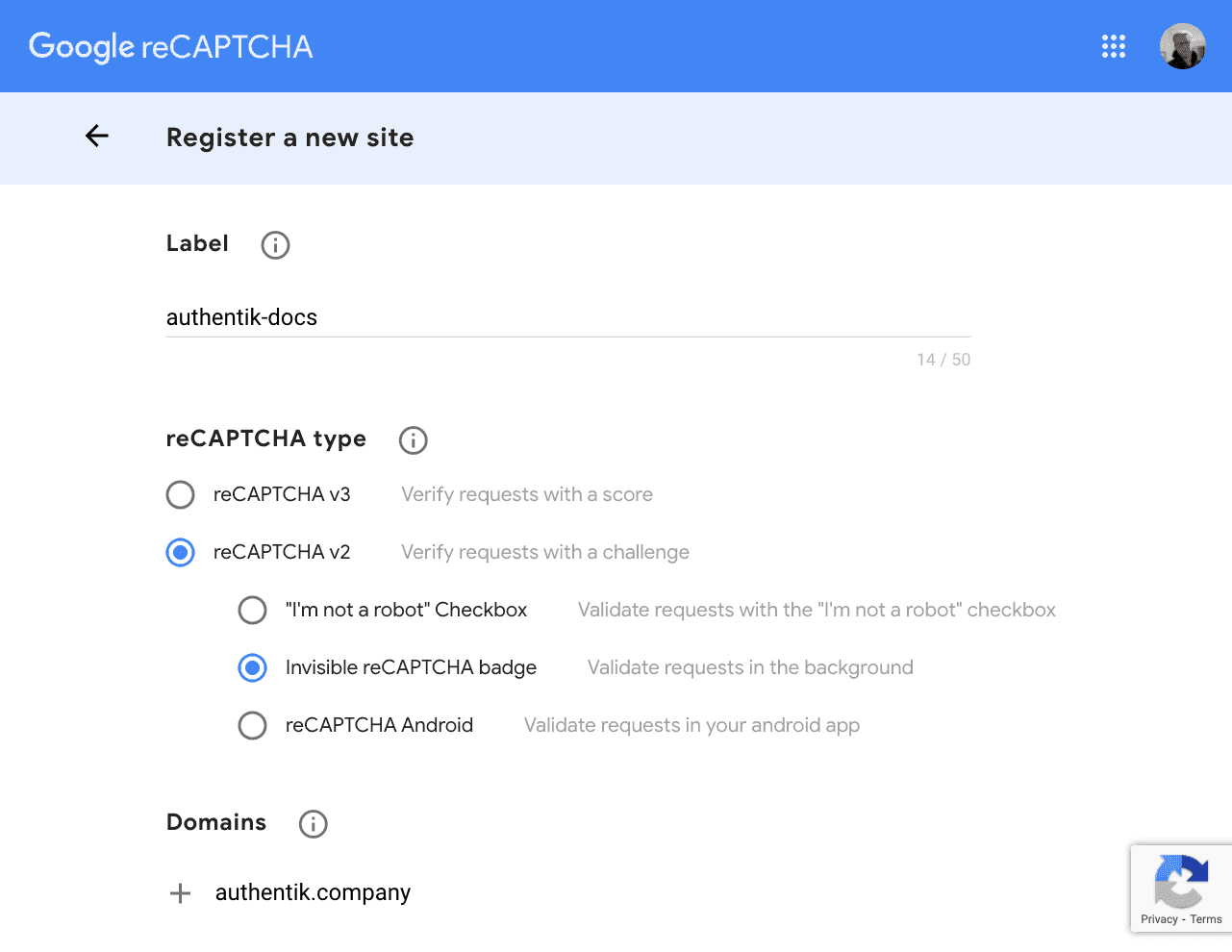Image resolution: width=1232 pixels, height=952 pixels.
Task: Click the Domains info icon
Action: click(313, 824)
